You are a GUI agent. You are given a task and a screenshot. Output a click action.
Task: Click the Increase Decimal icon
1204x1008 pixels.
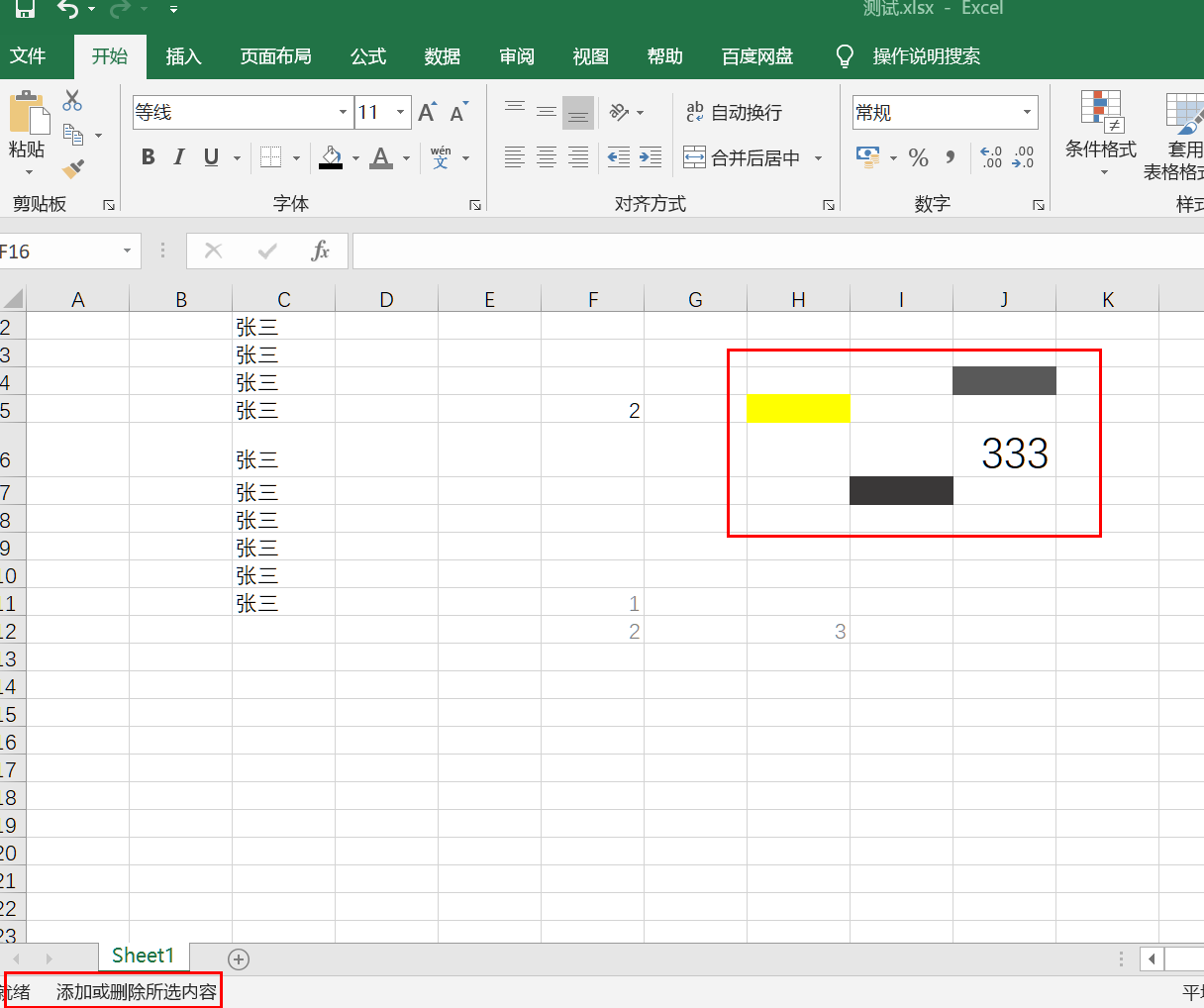point(991,157)
